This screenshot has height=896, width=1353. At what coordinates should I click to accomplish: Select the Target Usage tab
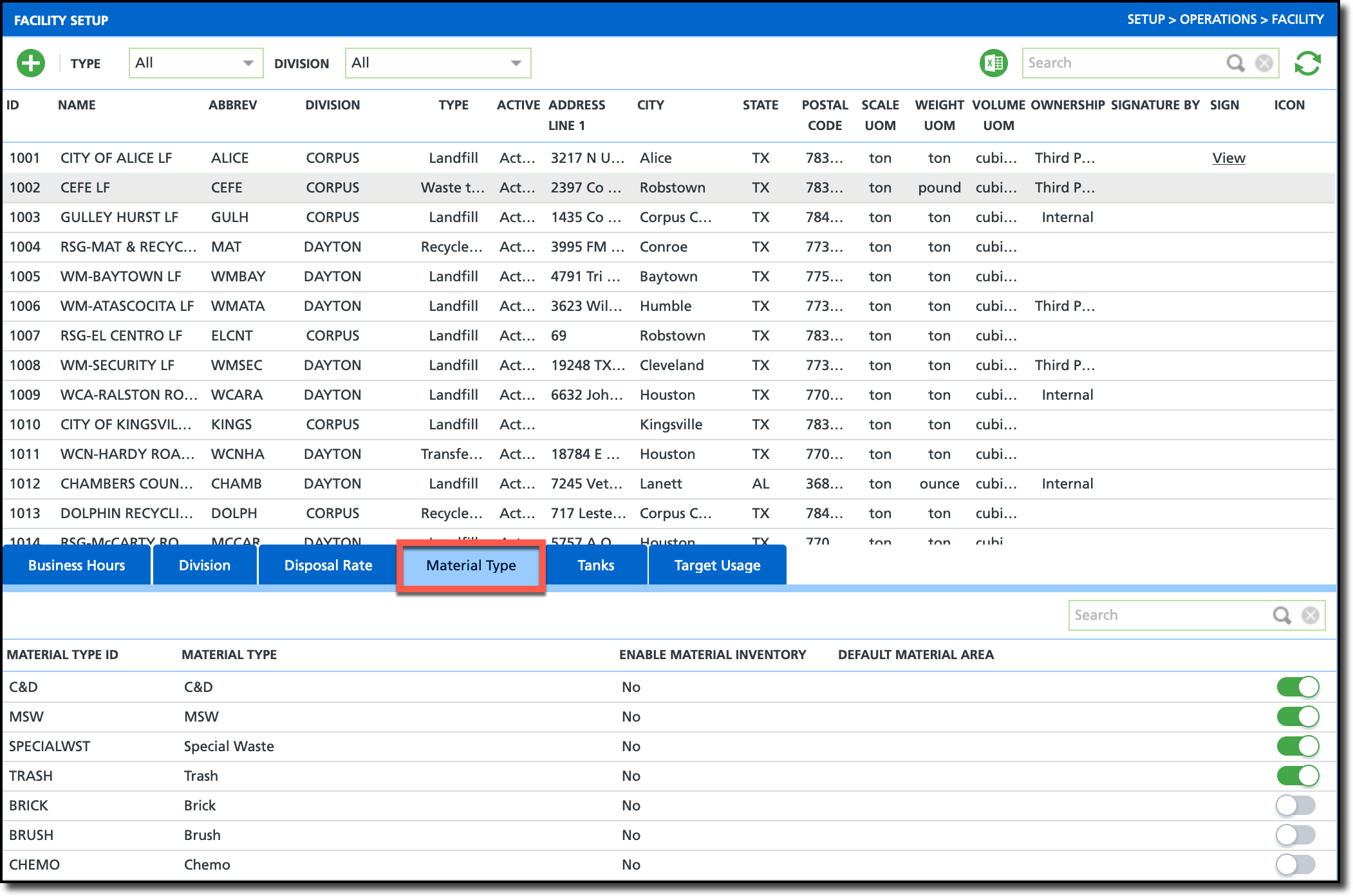point(717,565)
